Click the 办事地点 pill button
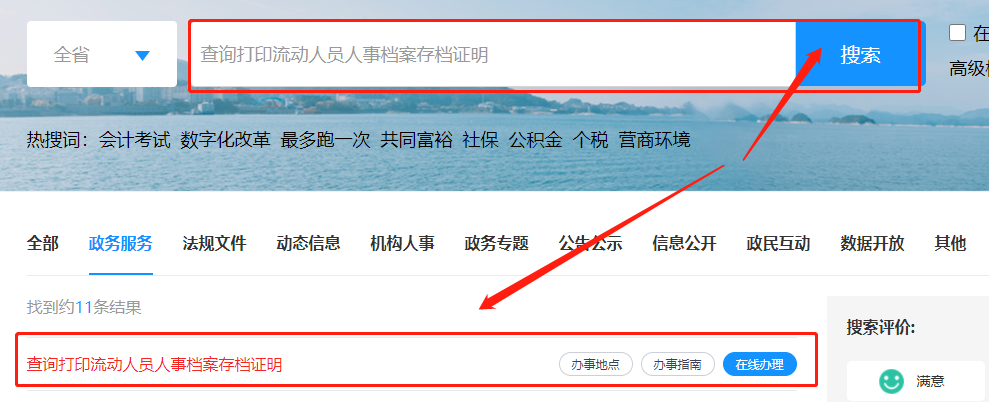 [595, 364]
